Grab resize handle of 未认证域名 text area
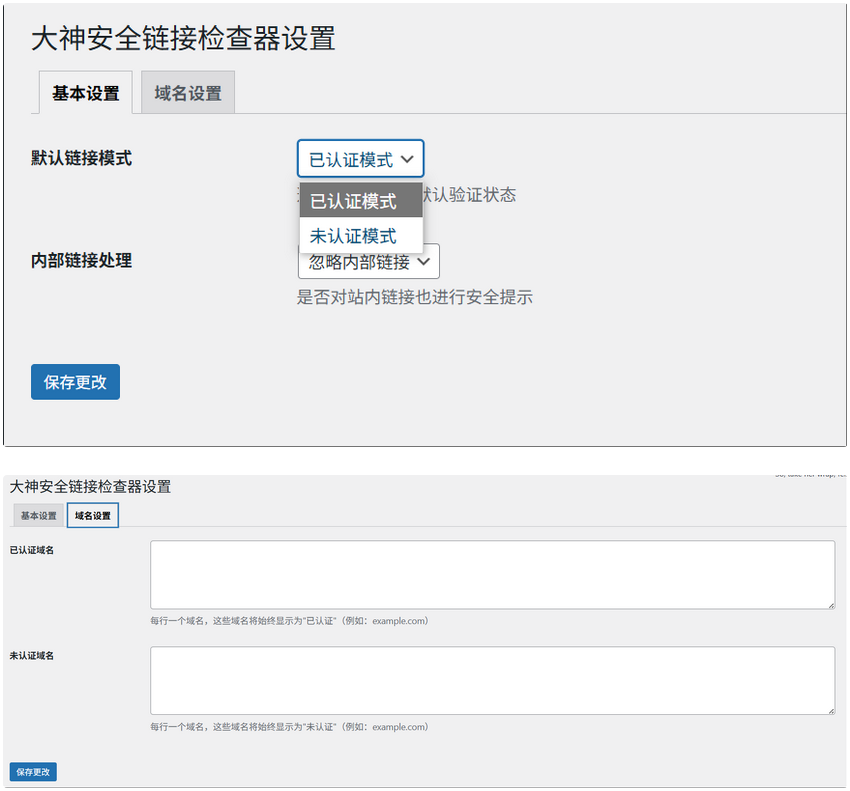 [830, 710]
